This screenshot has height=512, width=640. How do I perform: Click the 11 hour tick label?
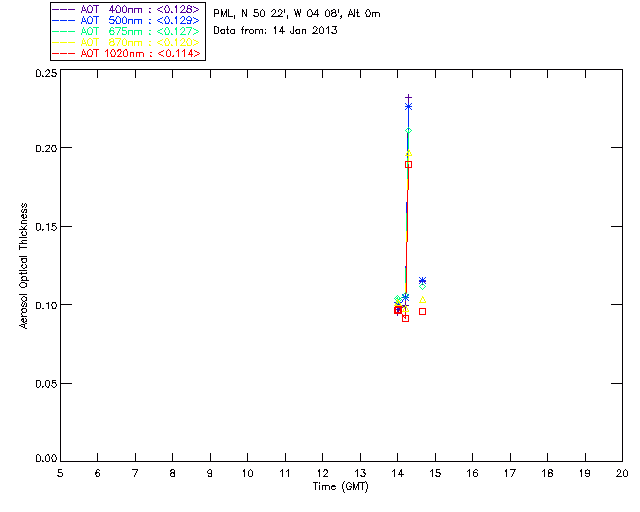[285, 473]
